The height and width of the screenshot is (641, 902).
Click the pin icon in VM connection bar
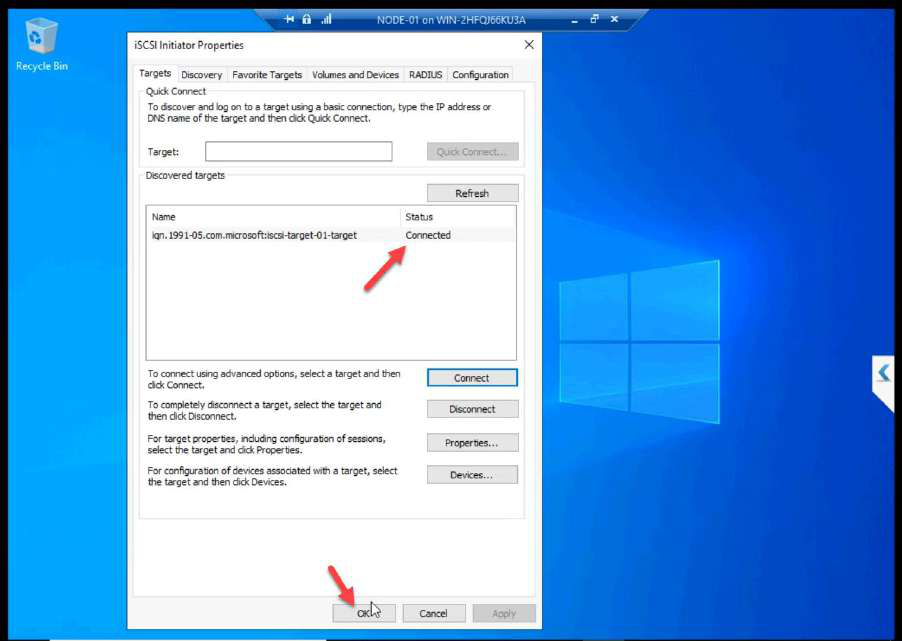click(289, 20)
